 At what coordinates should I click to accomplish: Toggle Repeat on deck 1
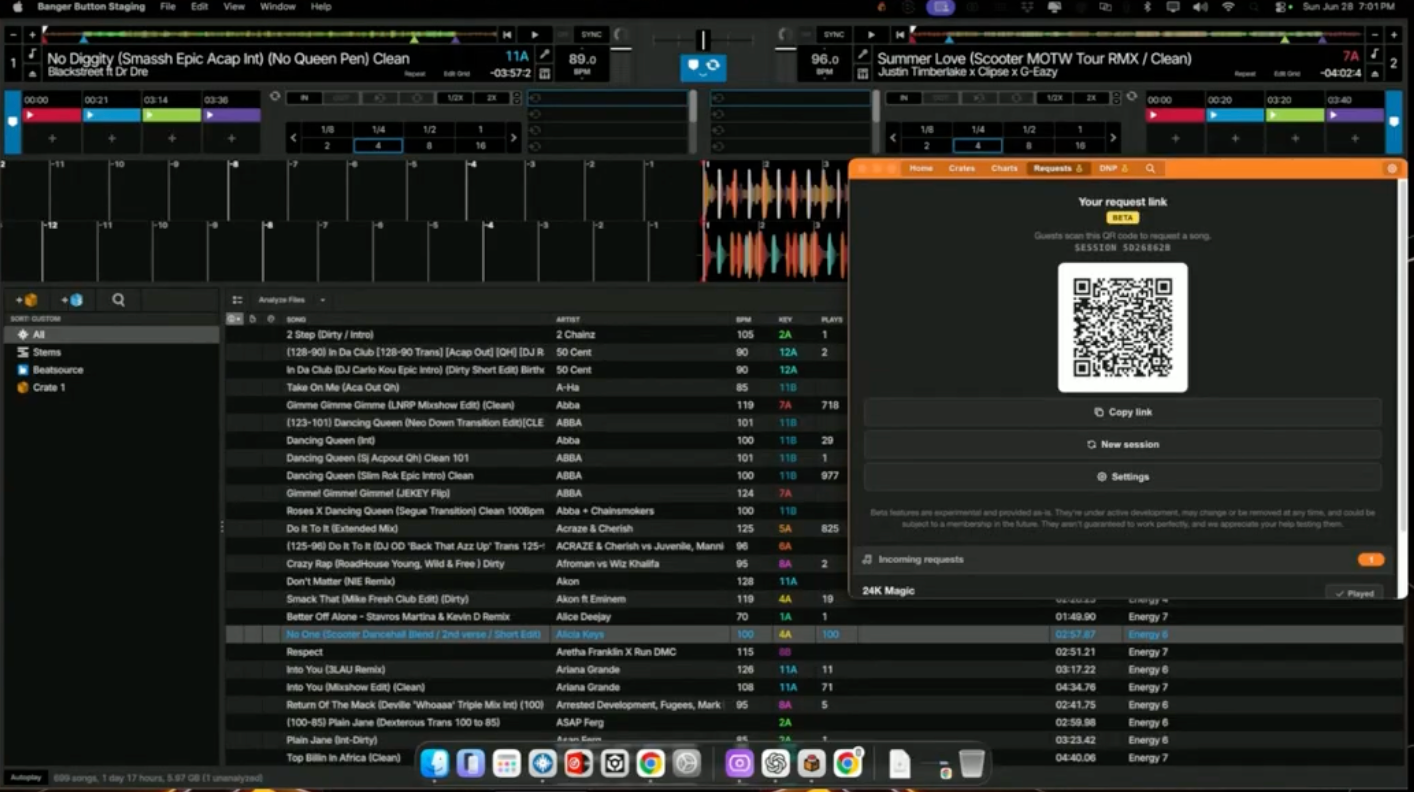click(x=415, y=74)
